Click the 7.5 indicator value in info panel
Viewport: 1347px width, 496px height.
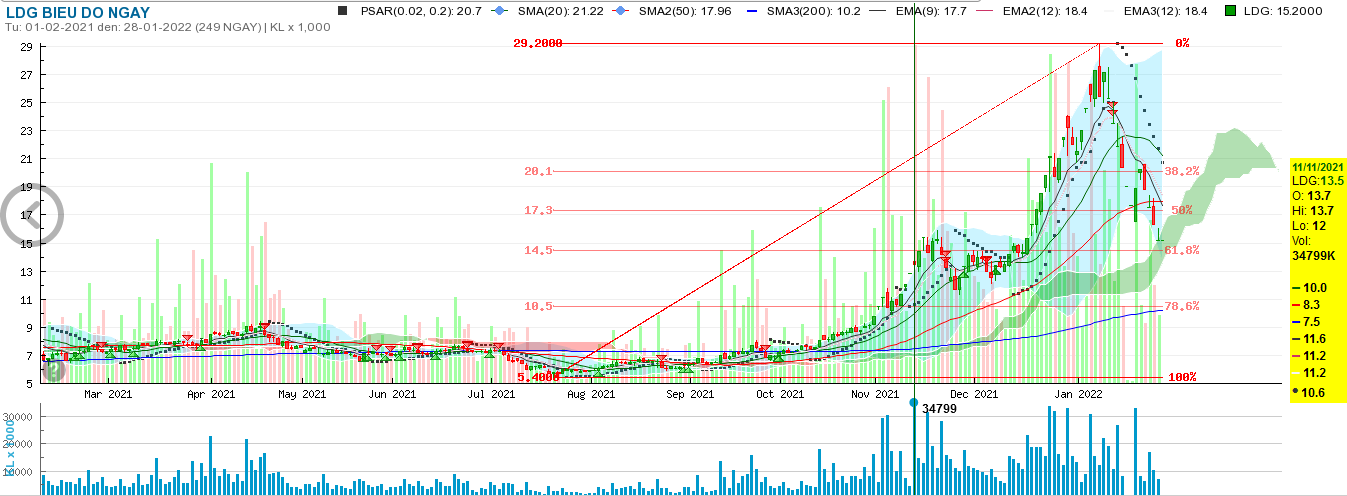(x=1314, y=322)
